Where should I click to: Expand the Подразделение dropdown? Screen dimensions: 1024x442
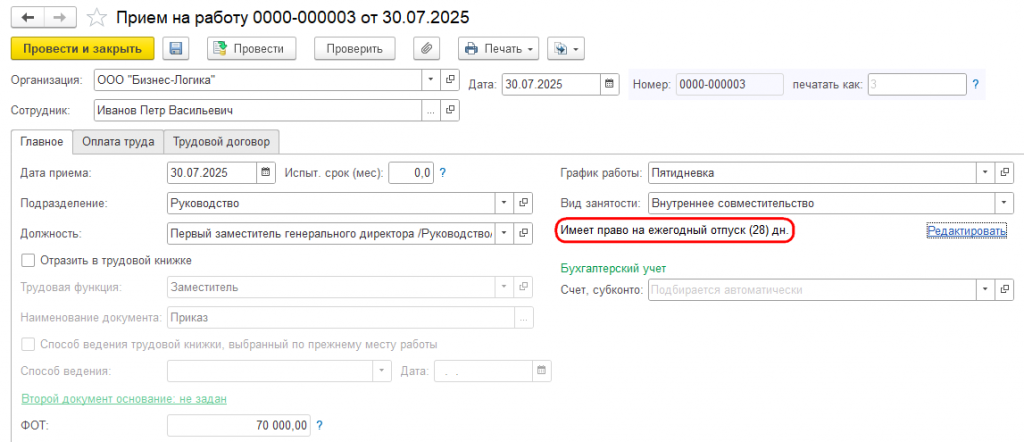[x=504, y=203]
